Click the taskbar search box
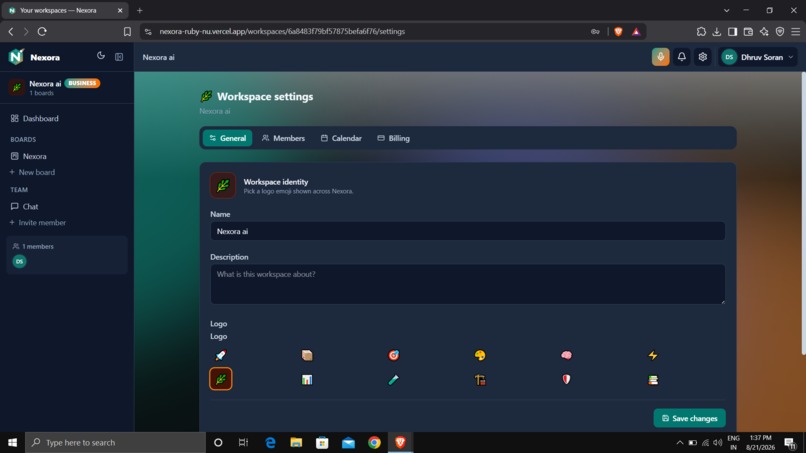 tap(115, 442)
